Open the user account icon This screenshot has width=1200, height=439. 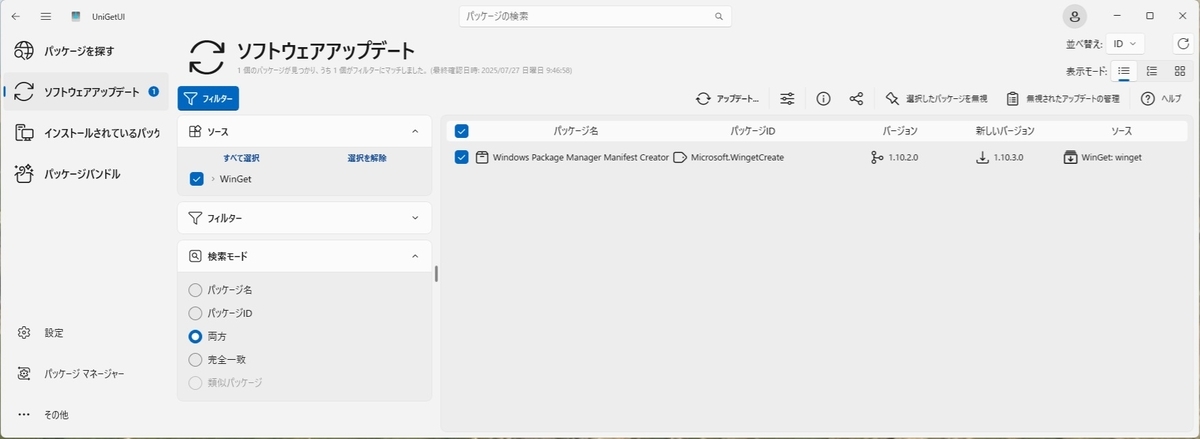point(1074,16)
